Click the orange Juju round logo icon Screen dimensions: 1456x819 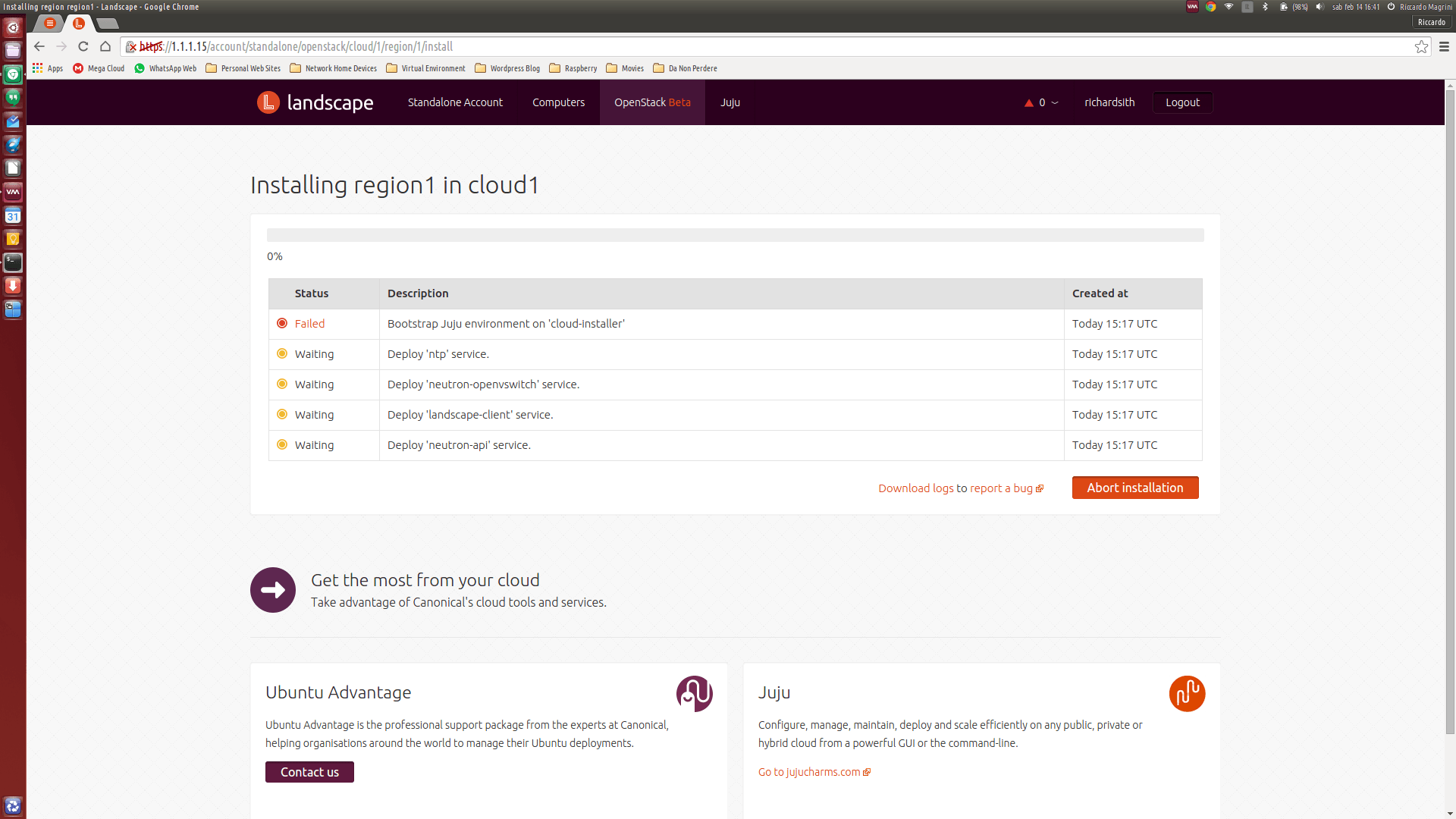tap(1188, 694)
